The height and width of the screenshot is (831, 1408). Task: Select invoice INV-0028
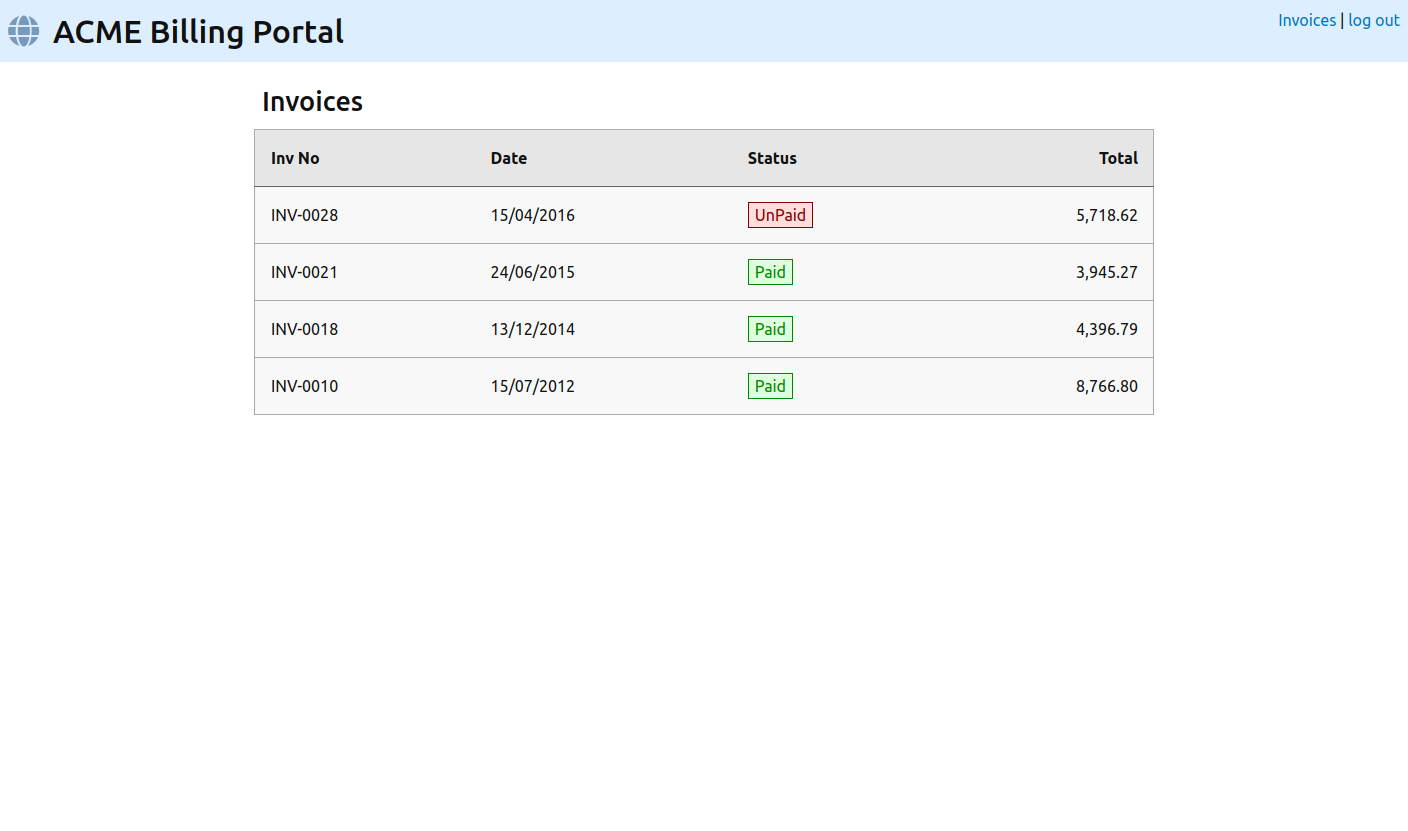coord(305,215)
